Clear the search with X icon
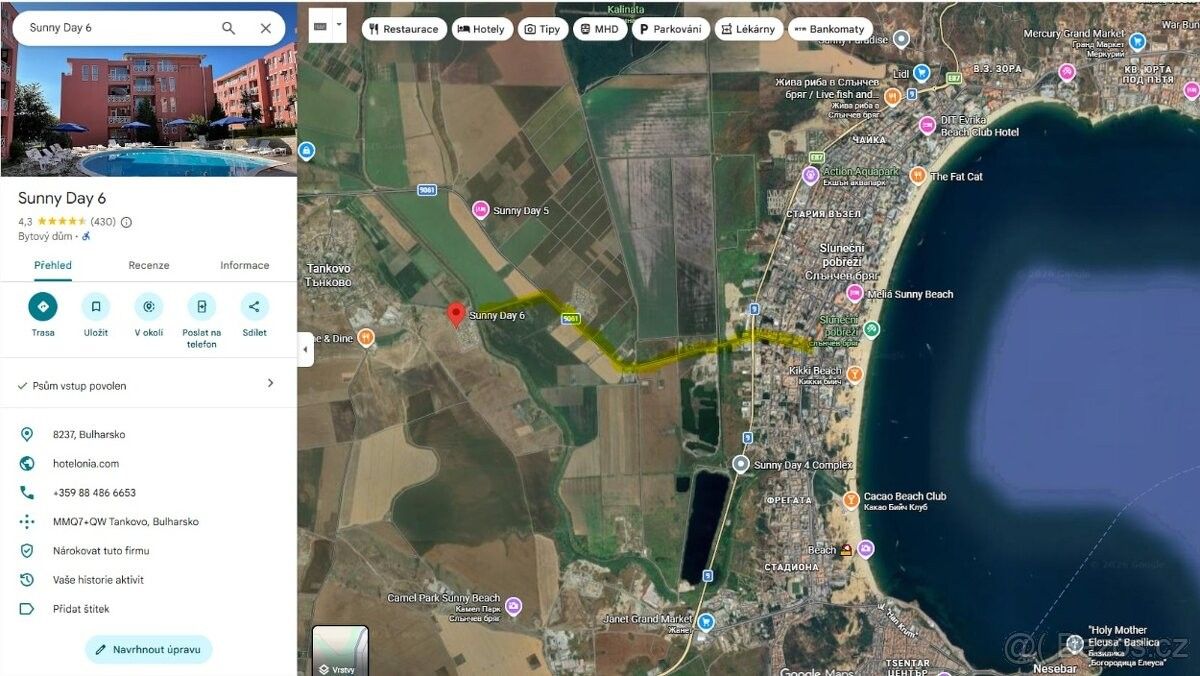Image resolution: width=1200 pixels, height=676 pixels. pos(265,28)
